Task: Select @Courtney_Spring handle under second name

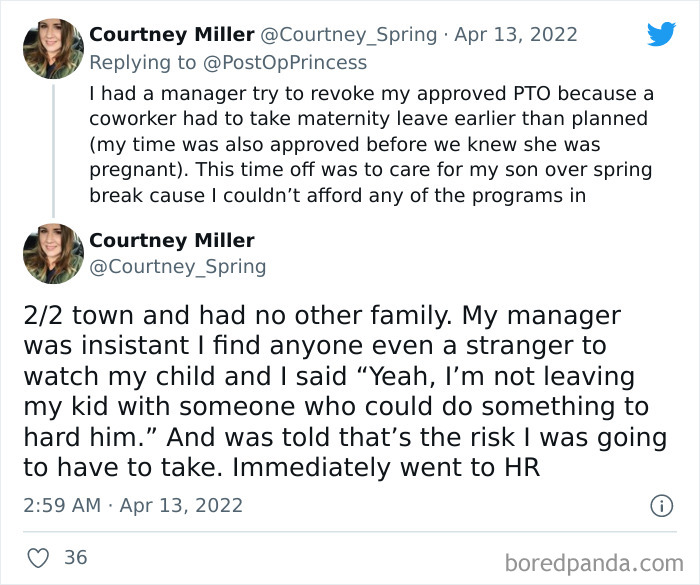Action: [177, 266]
